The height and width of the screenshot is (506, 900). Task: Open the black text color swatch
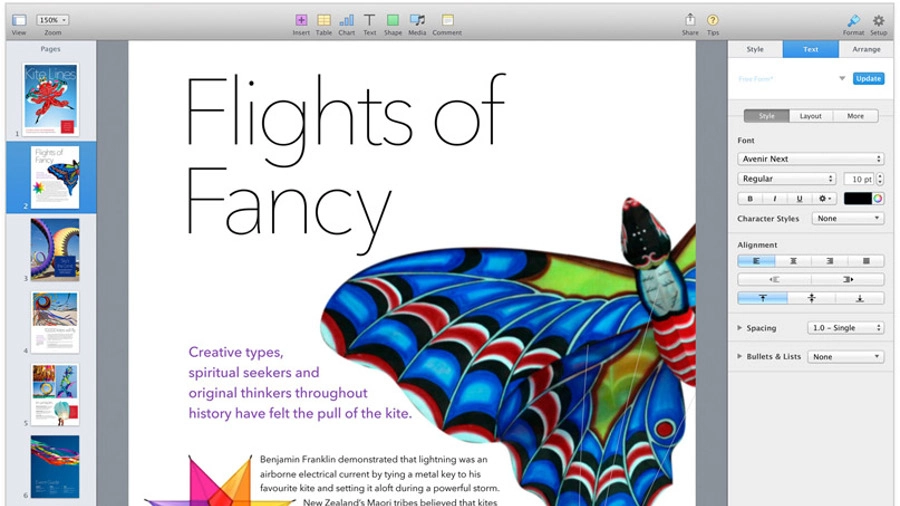(858, 198)
